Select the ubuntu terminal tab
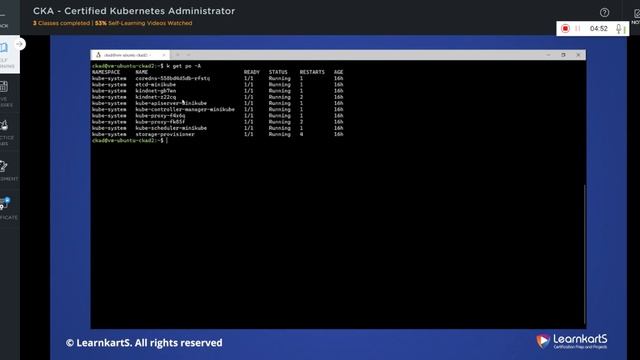 pyautogui.click(x=130, y=55)
